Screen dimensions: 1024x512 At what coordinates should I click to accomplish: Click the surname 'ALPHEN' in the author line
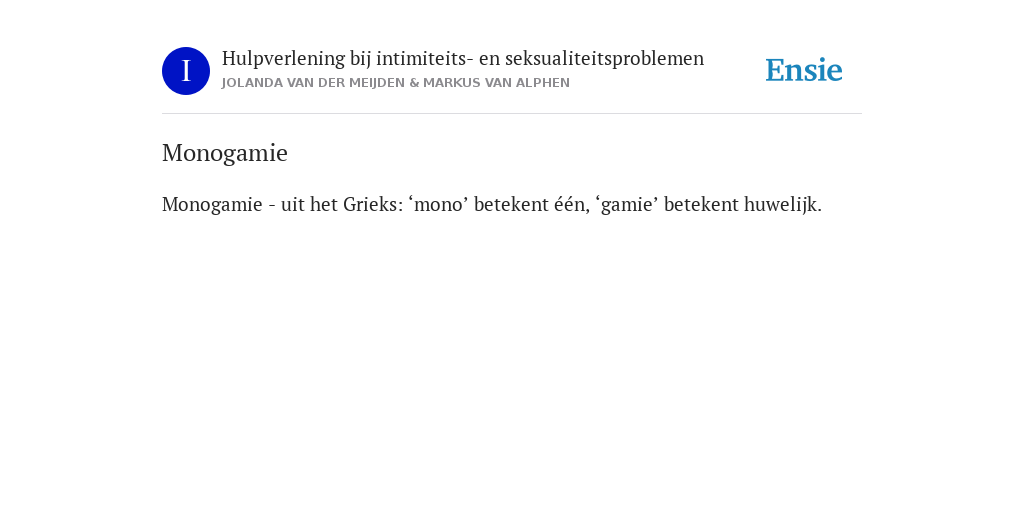(x=543, y=83)
